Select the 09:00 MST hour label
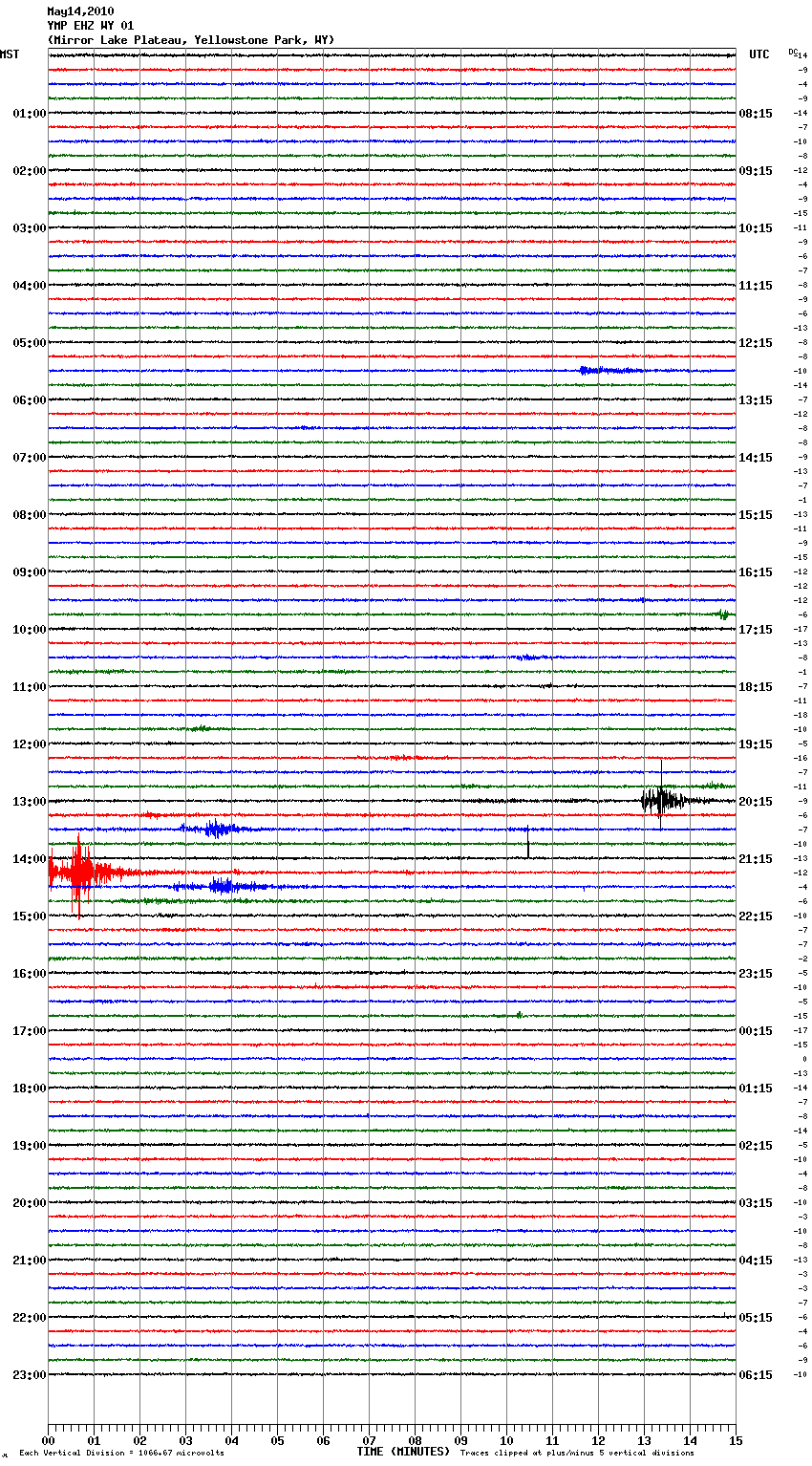Screen dimensions: 812x1466 point(30,572)
